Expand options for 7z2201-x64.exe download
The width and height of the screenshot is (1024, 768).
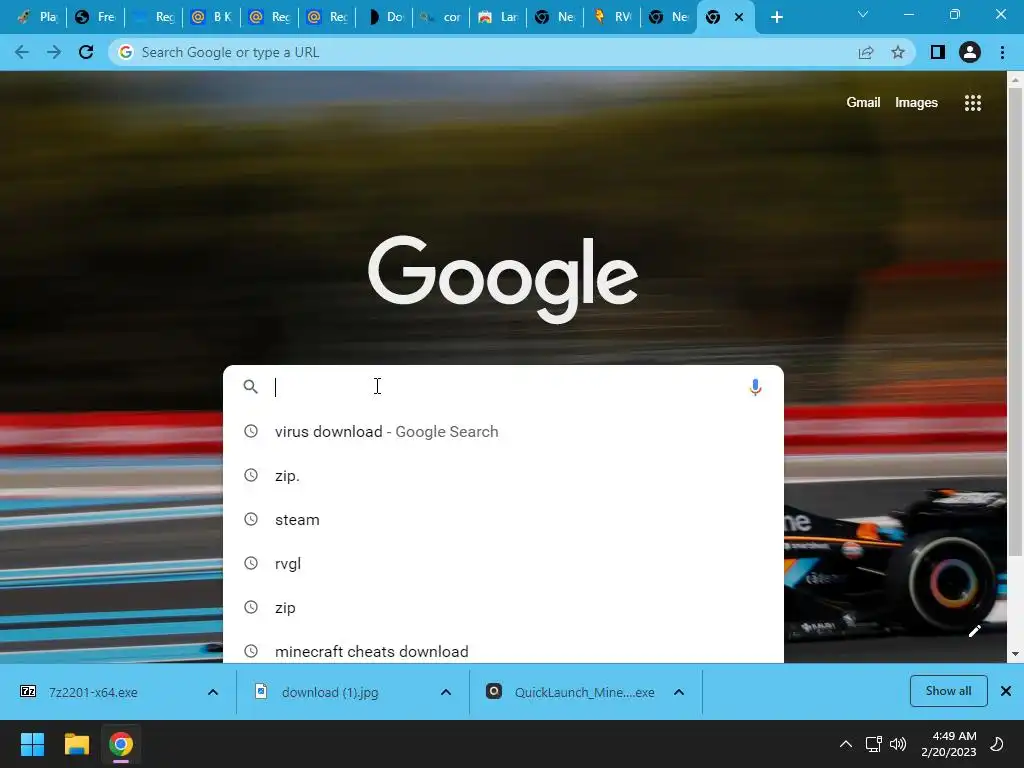[x=213, y=692]
